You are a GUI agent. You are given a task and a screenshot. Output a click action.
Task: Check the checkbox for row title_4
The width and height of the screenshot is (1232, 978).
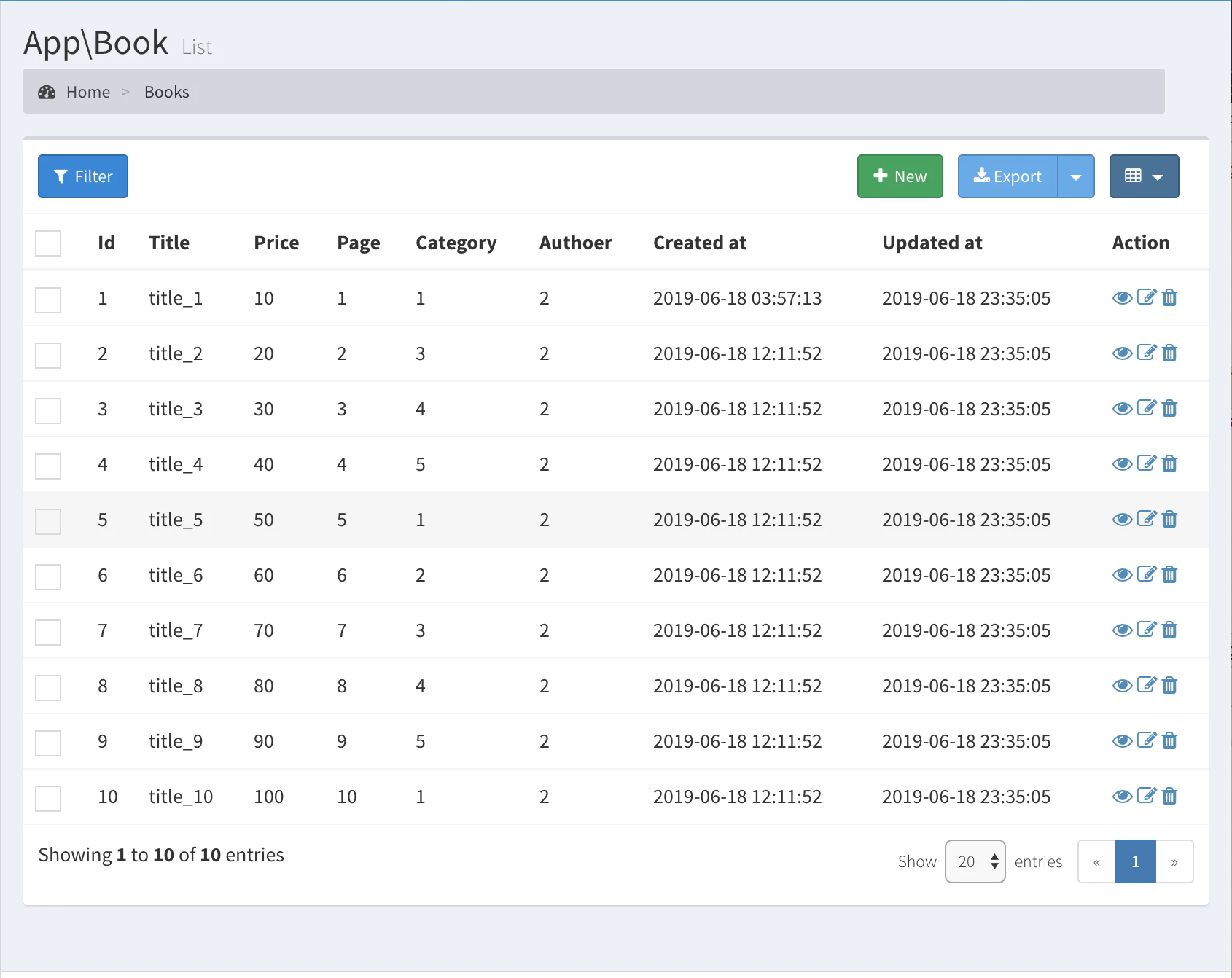pos(48,466)
